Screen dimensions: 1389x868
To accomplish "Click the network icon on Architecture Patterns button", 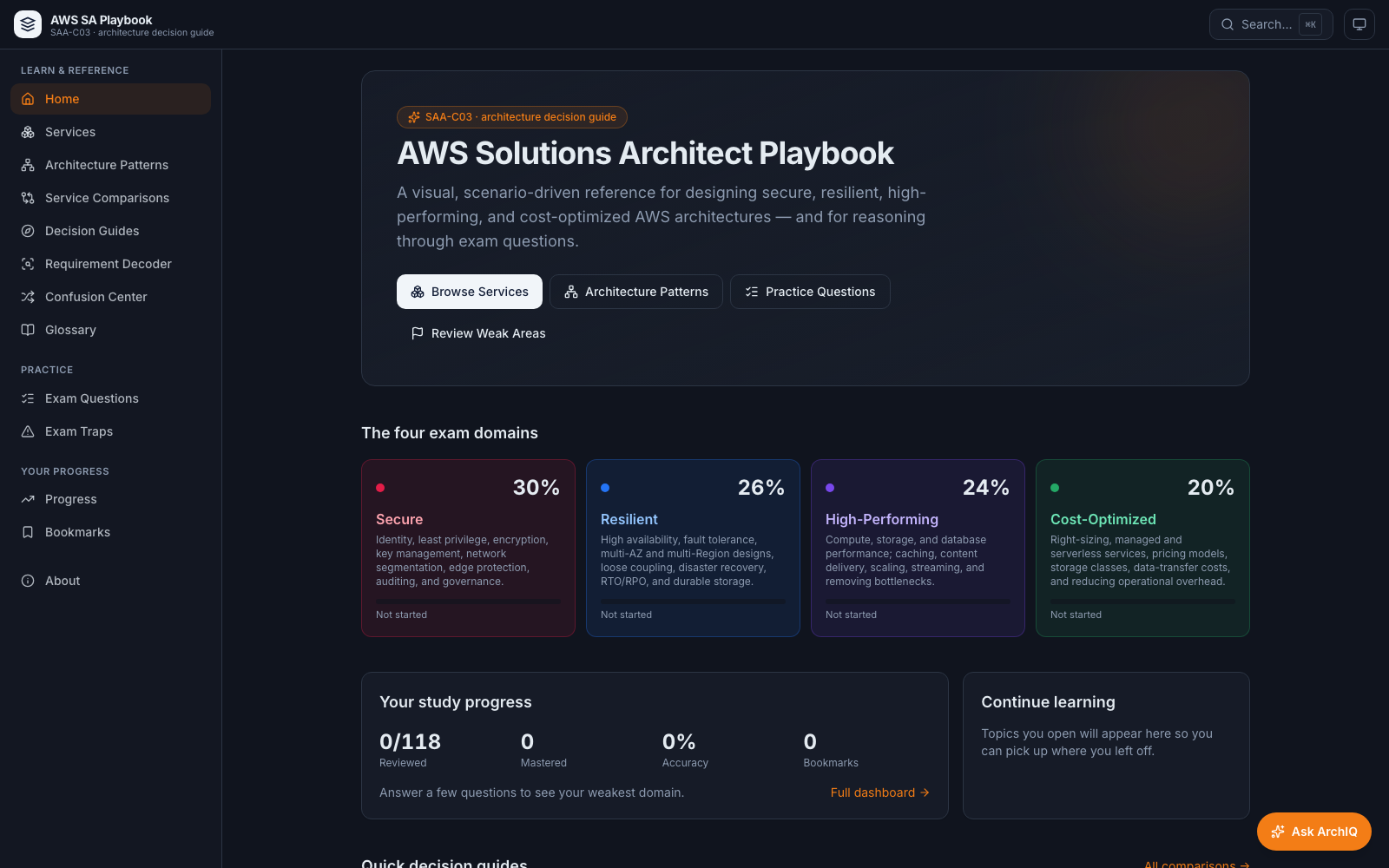I will 571,292.
